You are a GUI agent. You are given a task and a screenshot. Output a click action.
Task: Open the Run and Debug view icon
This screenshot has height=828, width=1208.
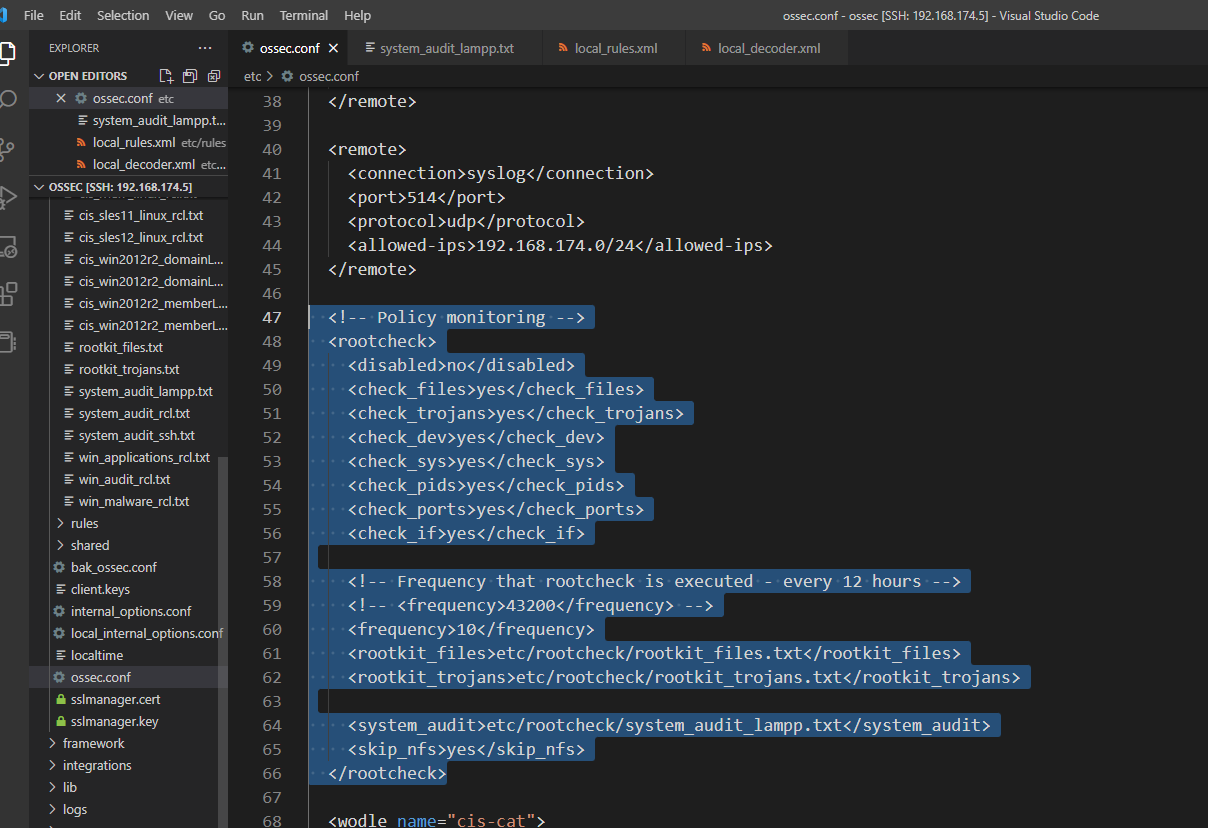click(7, 196)
